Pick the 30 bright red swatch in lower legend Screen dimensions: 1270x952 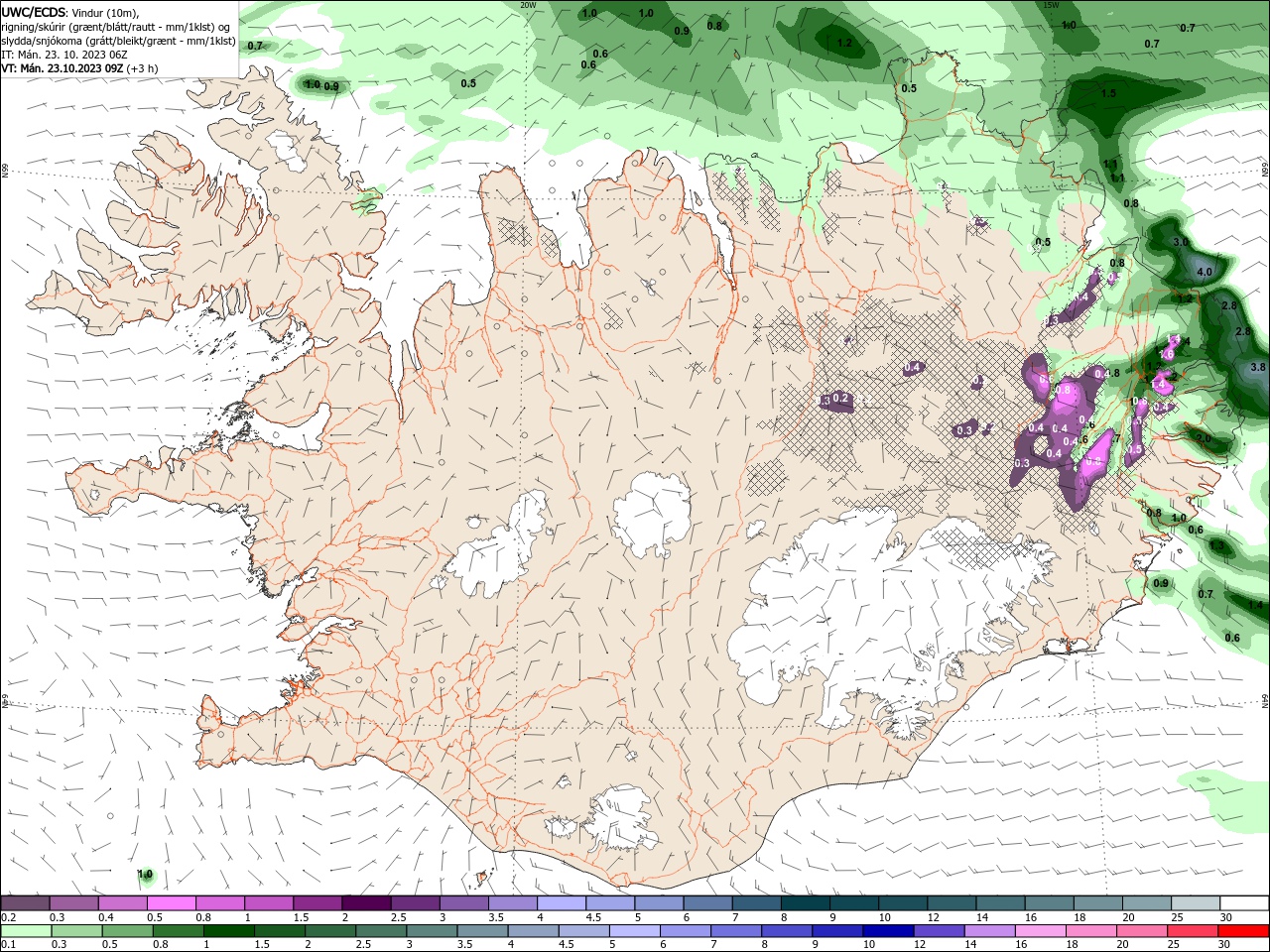click(1243, 931)
